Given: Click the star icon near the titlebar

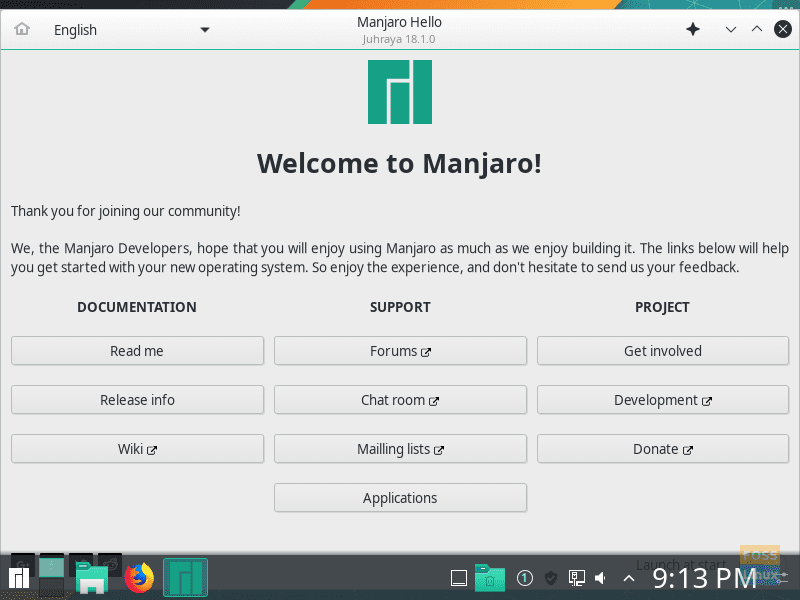Looking at the screenshot, I should [693, 29].
